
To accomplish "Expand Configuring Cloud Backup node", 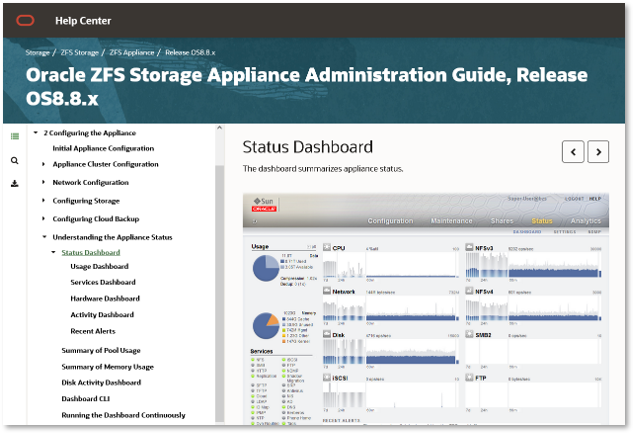I will tap(44, 218).
